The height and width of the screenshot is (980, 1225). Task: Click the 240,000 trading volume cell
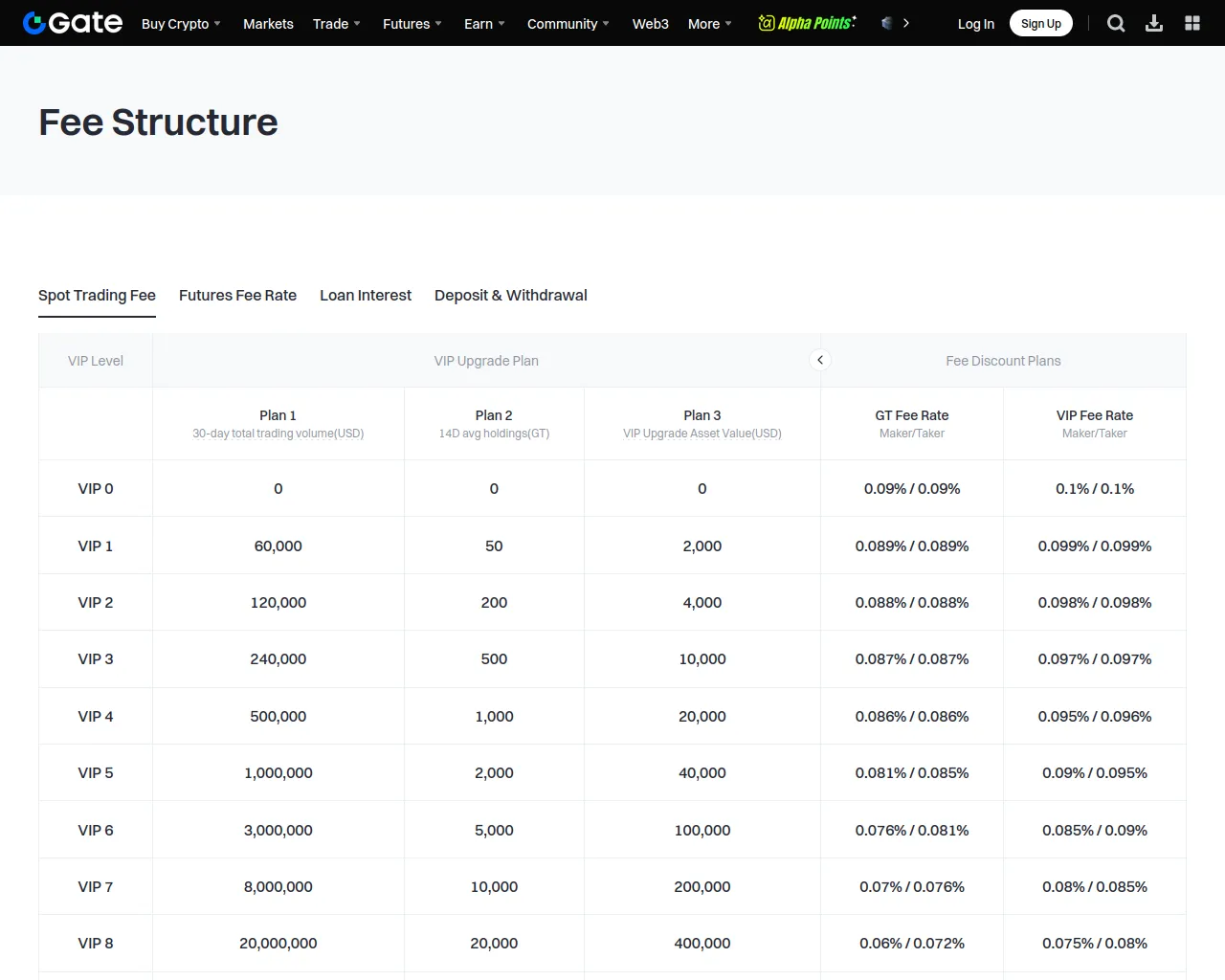(278, 659)
